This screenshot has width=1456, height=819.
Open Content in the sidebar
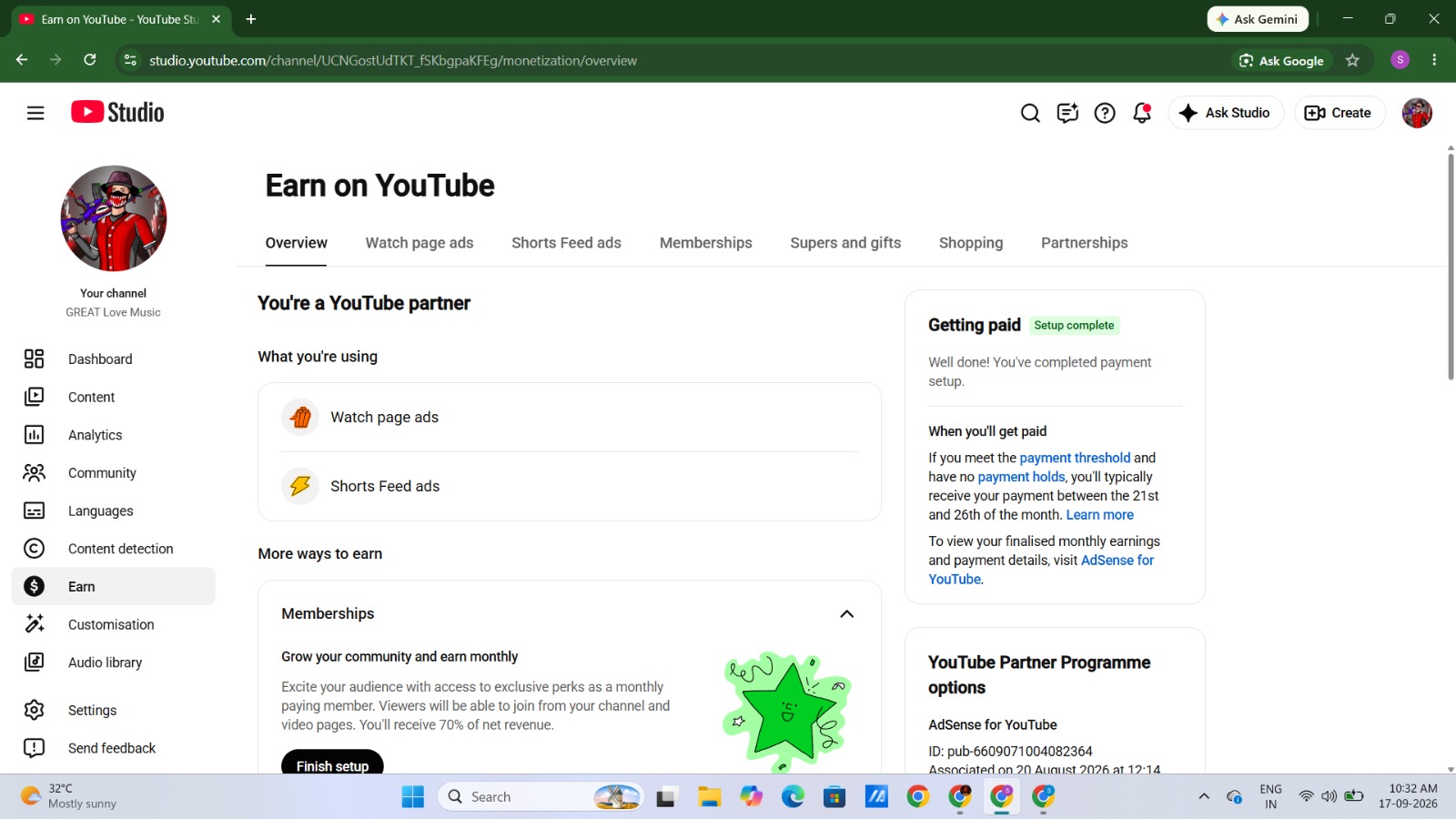point(114,397)
